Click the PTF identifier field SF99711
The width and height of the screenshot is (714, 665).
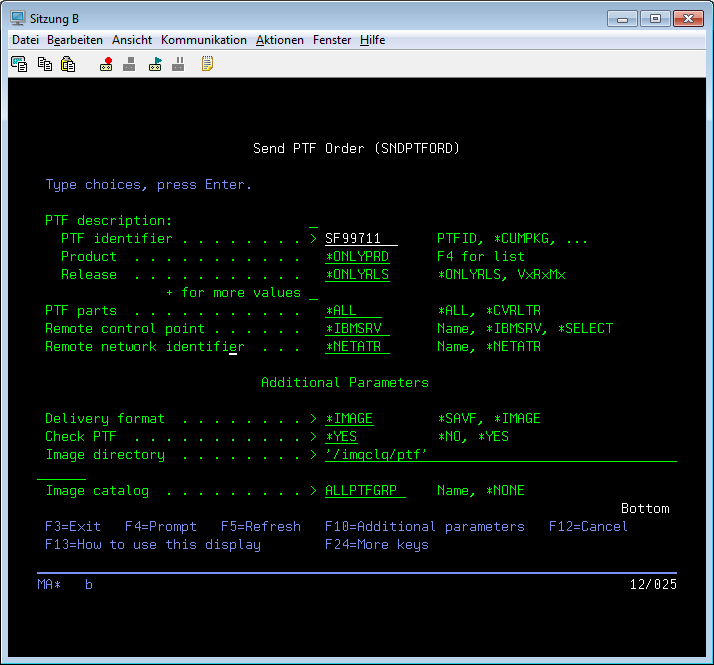(360, 239)
